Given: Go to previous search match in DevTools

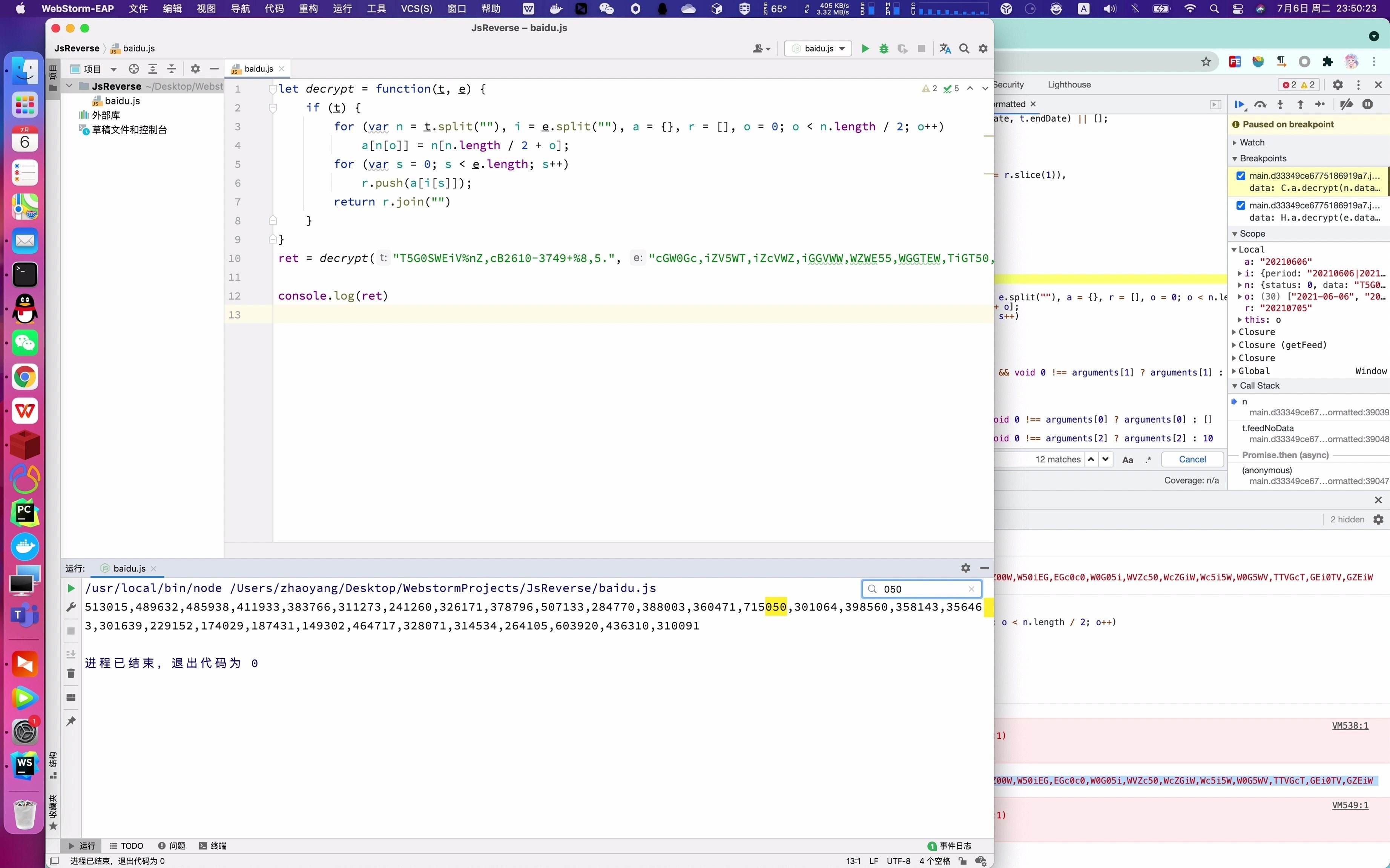Looking at the screenshot, I should [1091, 459].
